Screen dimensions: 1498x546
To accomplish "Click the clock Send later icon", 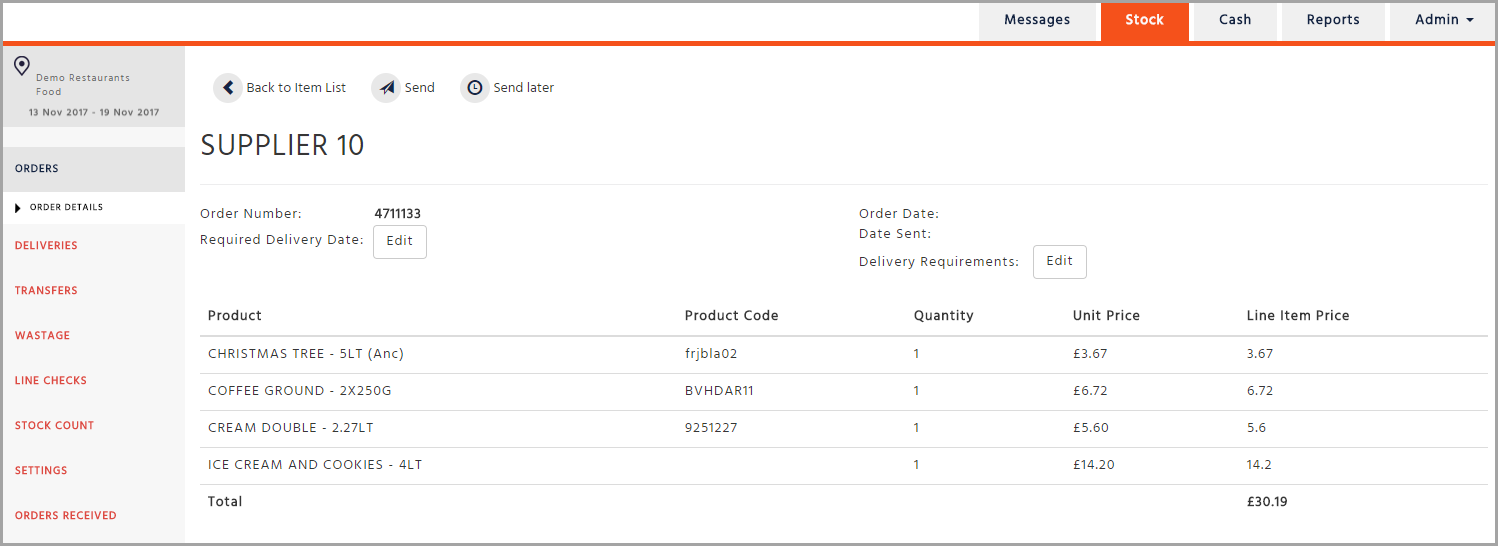I will (x=475, y=88).
